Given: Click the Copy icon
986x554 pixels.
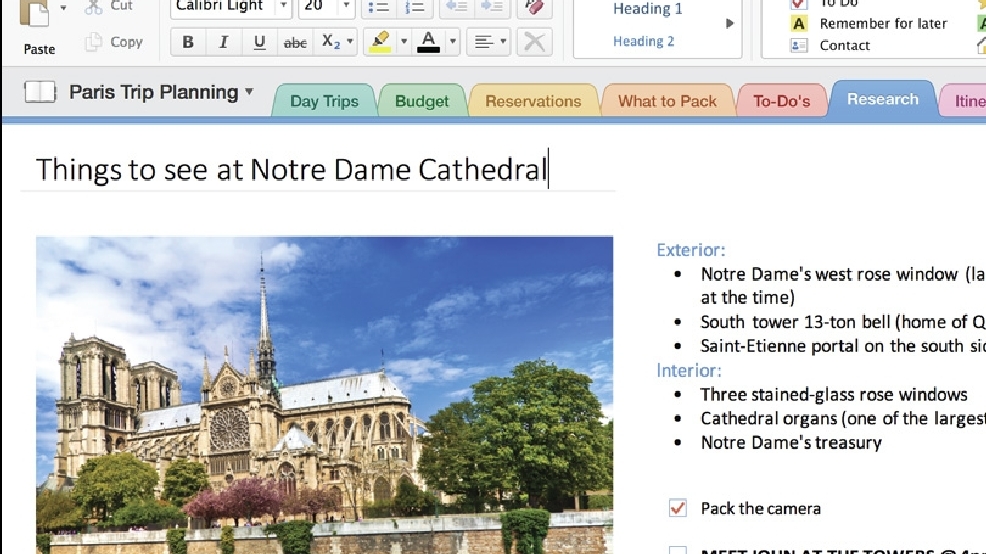Looking at the screenshot, I should (x=94, y=42).
